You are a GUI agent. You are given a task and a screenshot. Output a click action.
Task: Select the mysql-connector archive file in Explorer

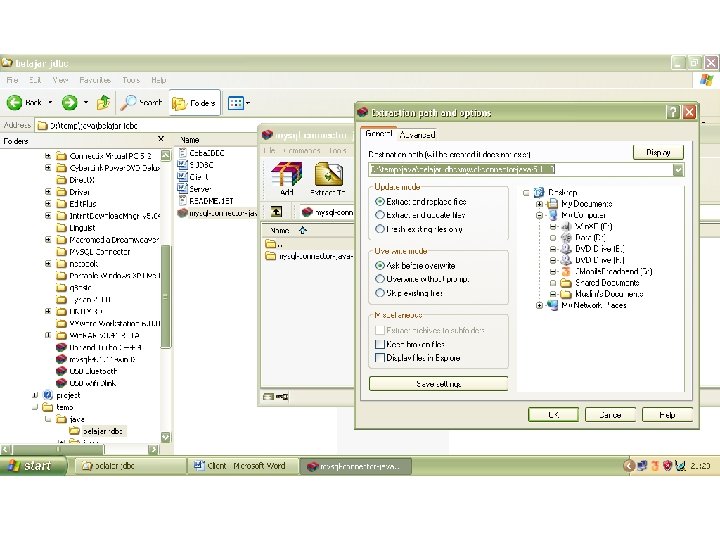218,213
